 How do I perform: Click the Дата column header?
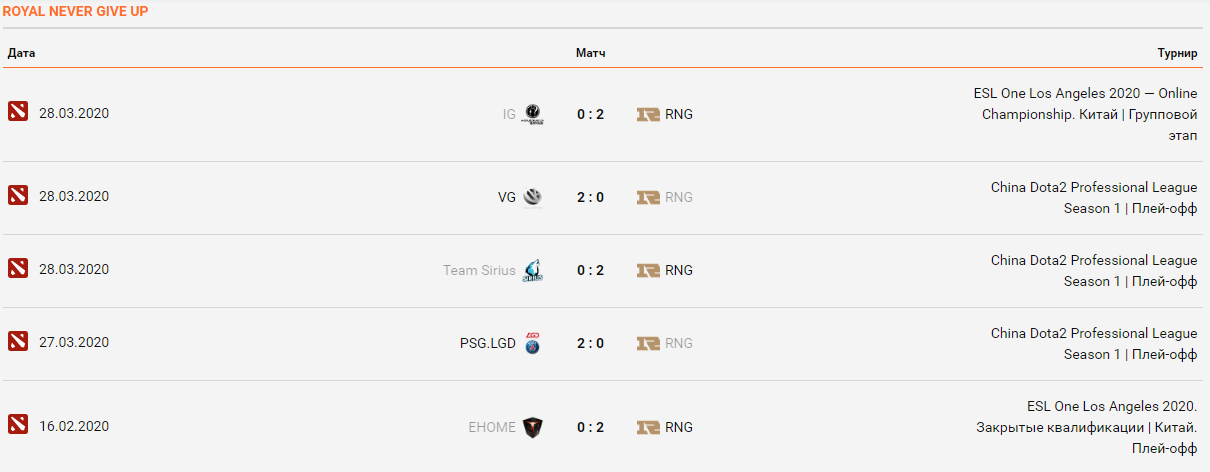[x=21, y=53]
